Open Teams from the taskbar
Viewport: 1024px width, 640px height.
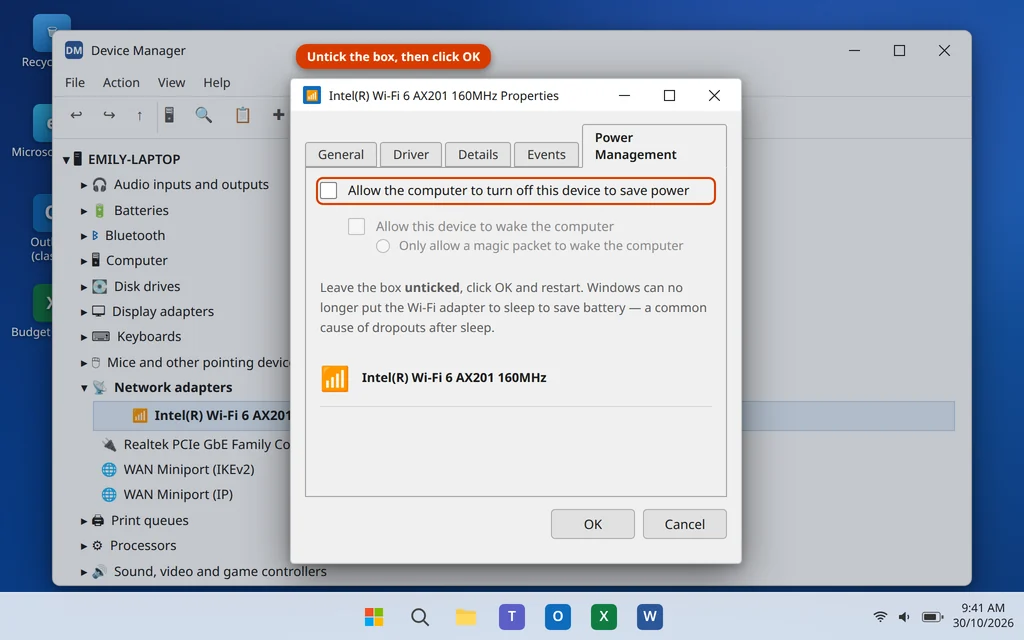(512, 616)
